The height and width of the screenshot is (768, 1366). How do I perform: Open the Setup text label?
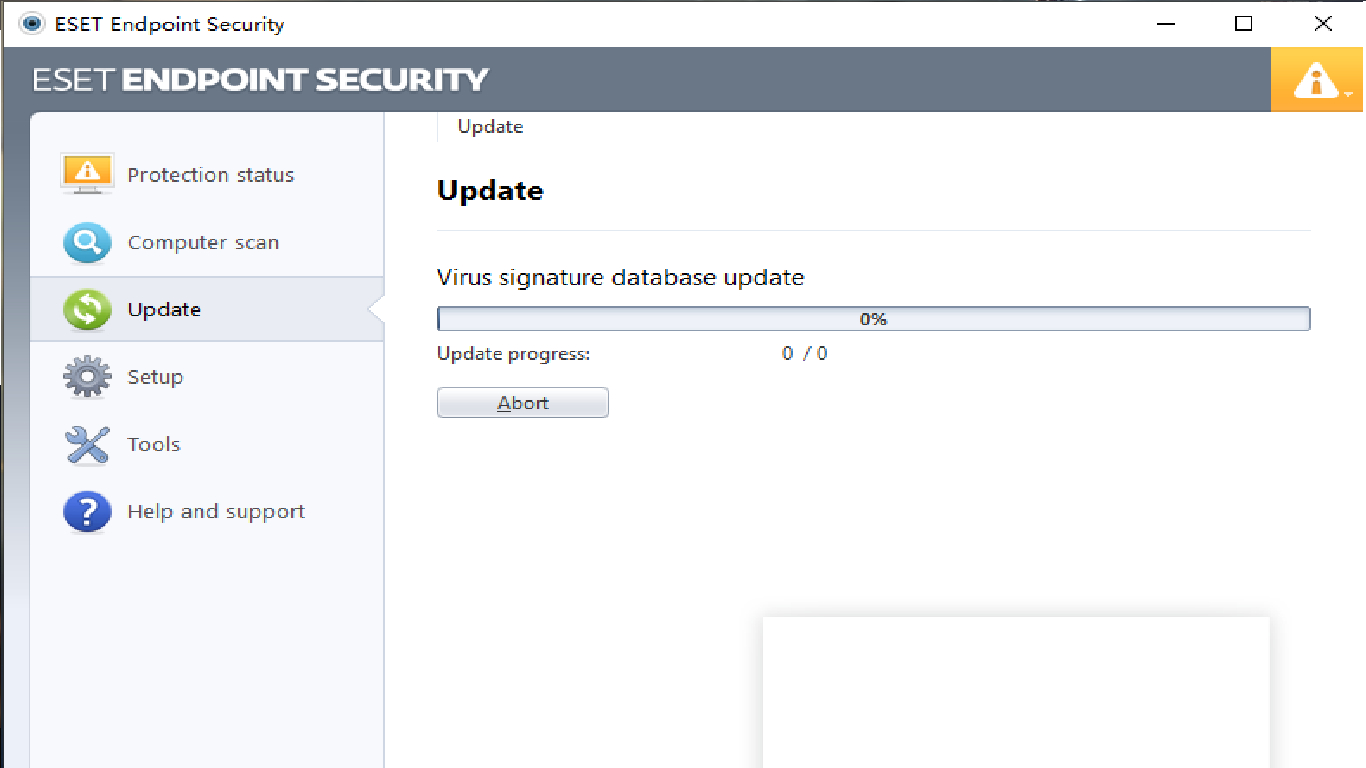click(155, 377)
